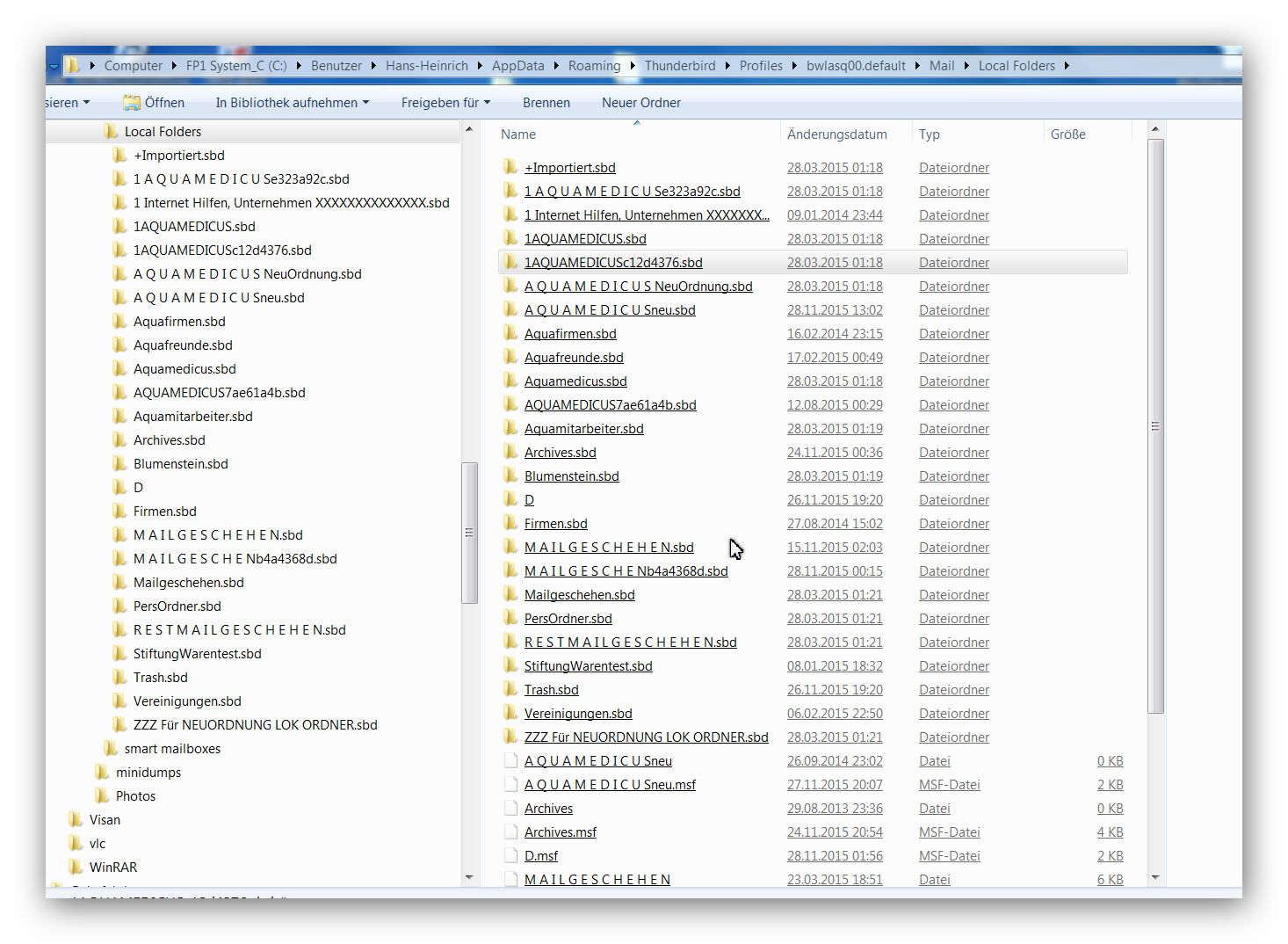
Task: Click file icon of A Q U A M E D I C U Sneu.msf
Action: click(510, 784)
